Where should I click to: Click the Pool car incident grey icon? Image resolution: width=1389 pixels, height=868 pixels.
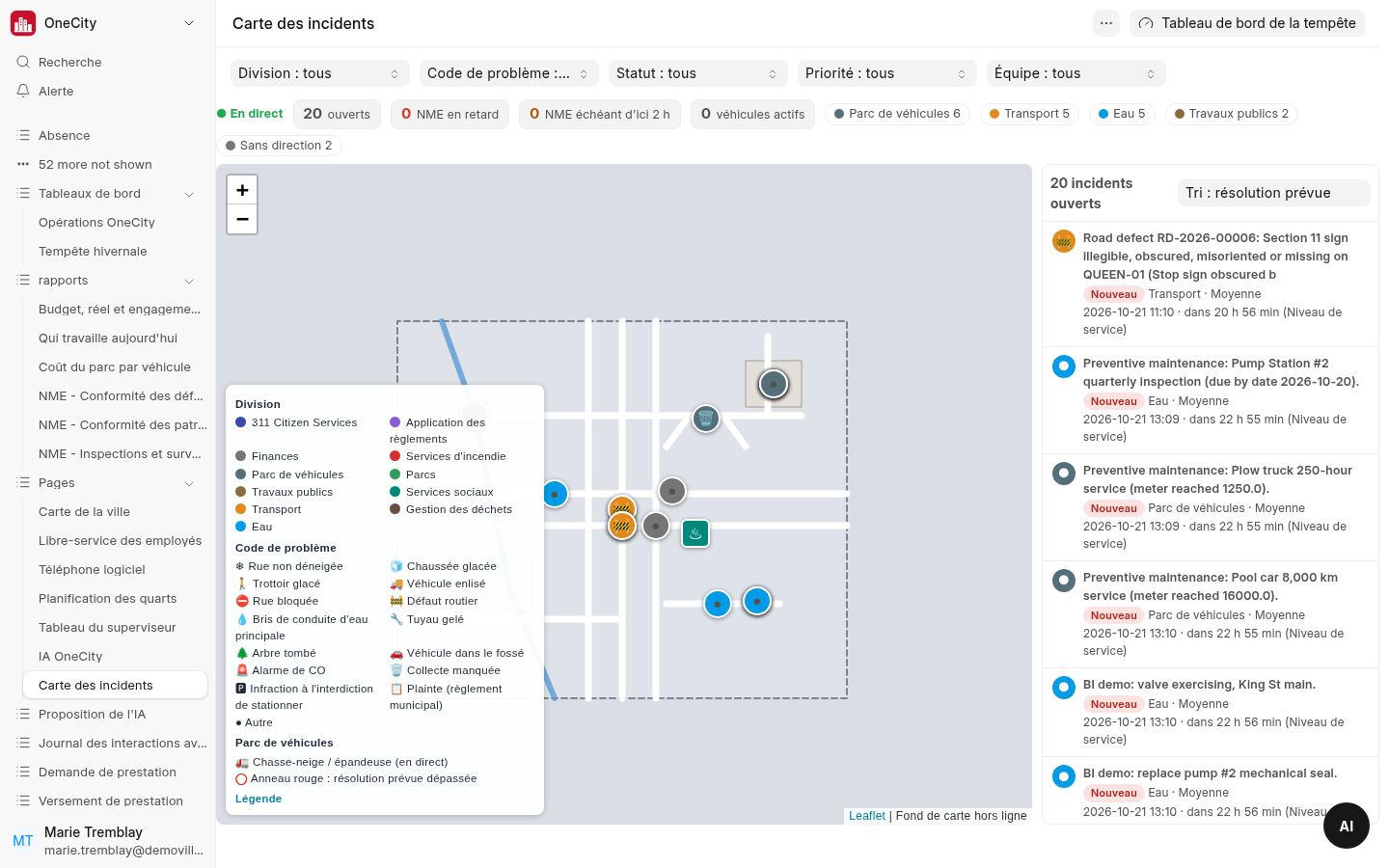1064,581
